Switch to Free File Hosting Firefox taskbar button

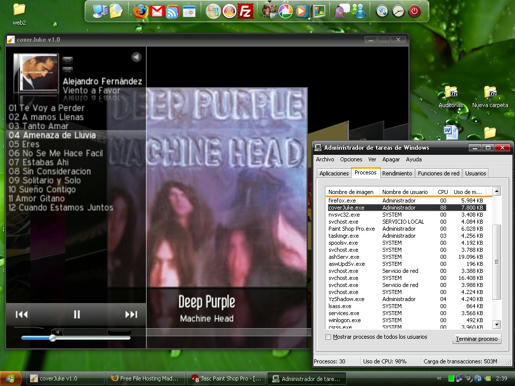tap(146, 379)
